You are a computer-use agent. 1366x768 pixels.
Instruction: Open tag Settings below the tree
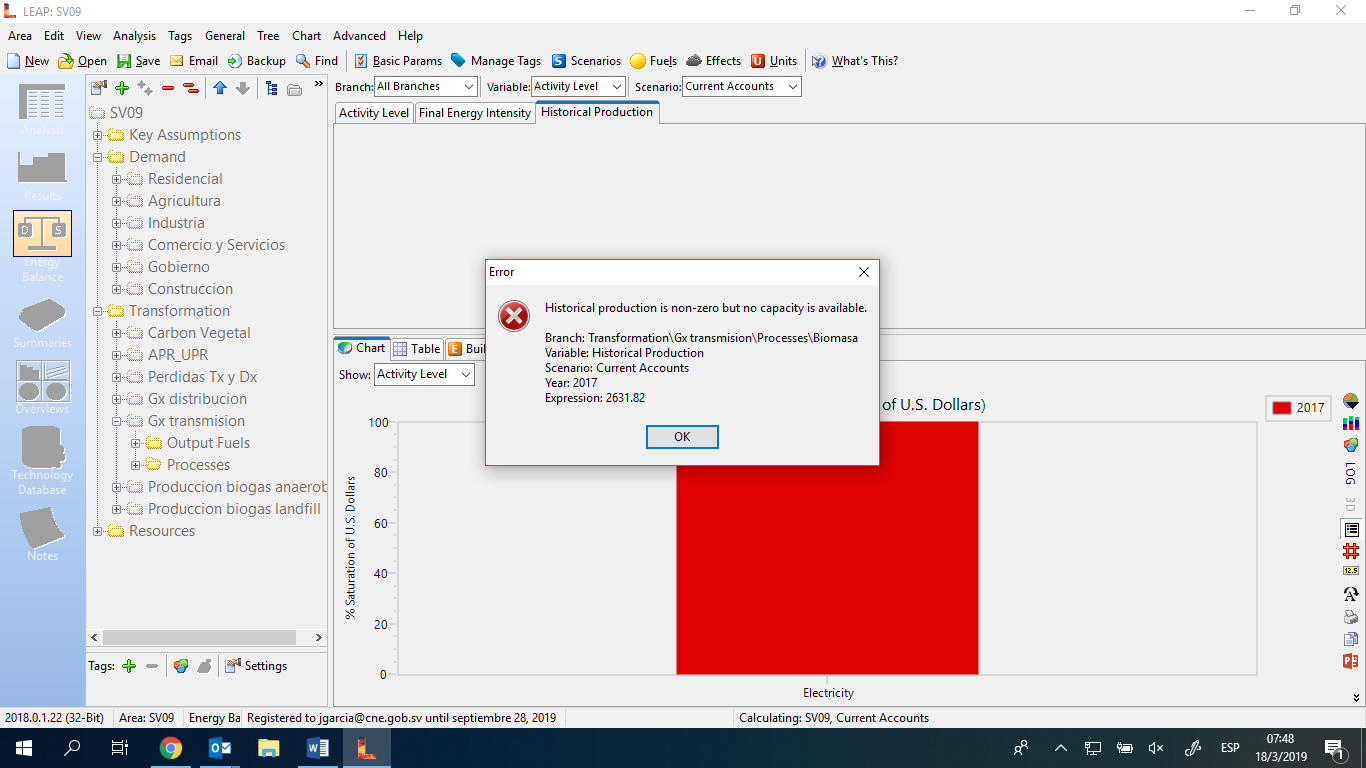tap(256, 666)
